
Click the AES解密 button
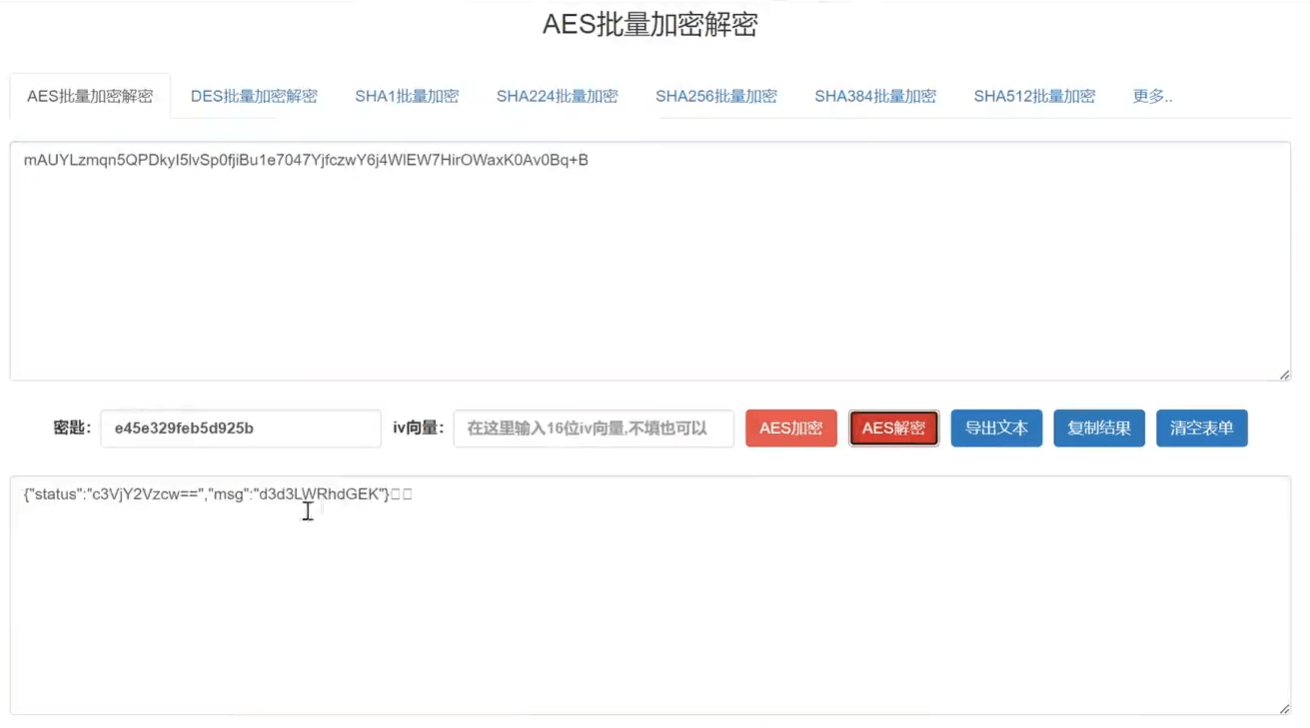tap(894, 428)
